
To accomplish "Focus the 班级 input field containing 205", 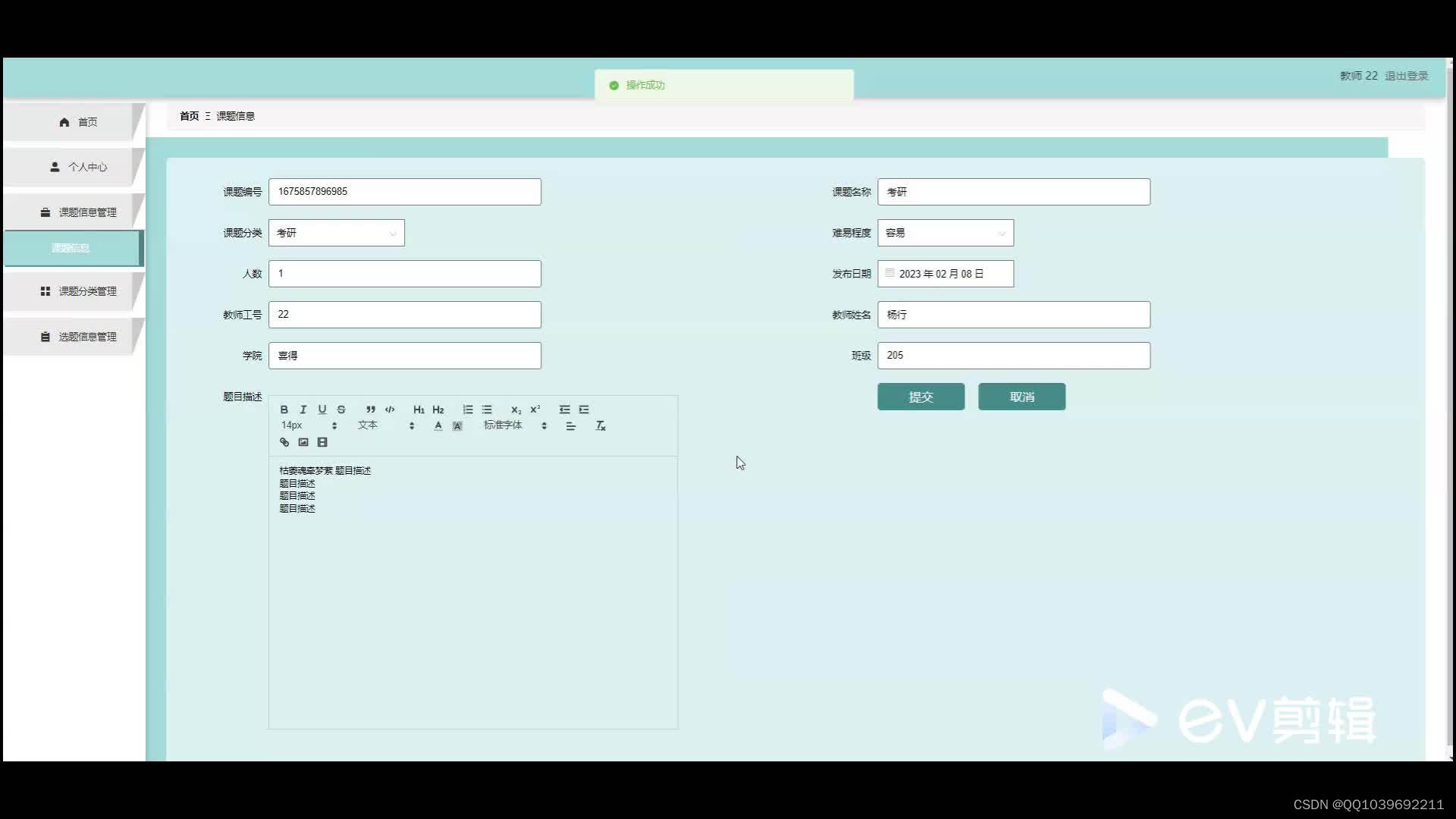I will pyautogui.click(x=1014, y=356).
